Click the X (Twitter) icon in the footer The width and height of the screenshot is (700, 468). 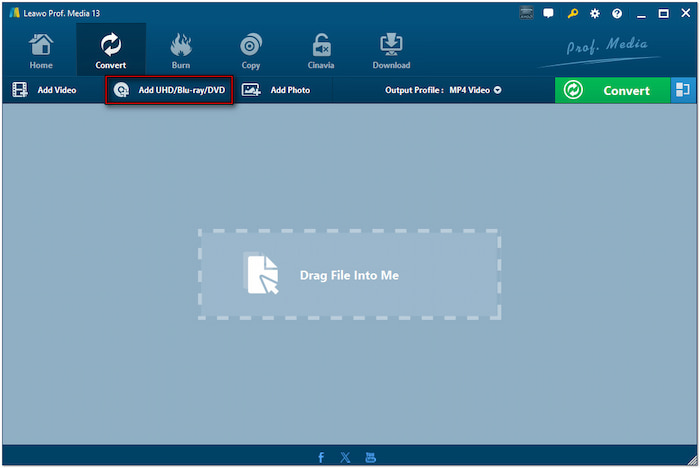click(345, 457)
